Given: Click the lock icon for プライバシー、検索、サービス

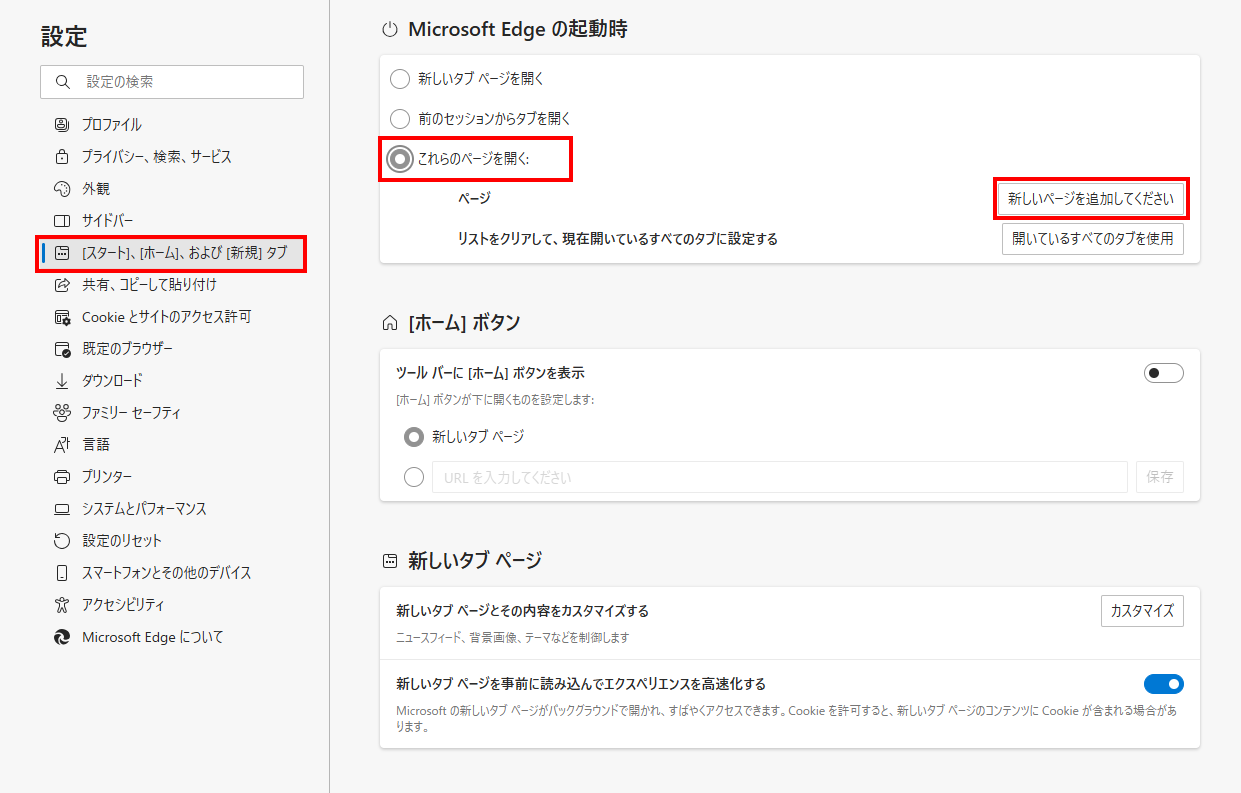Looking at the screenshot, I should tap(62, 157).
